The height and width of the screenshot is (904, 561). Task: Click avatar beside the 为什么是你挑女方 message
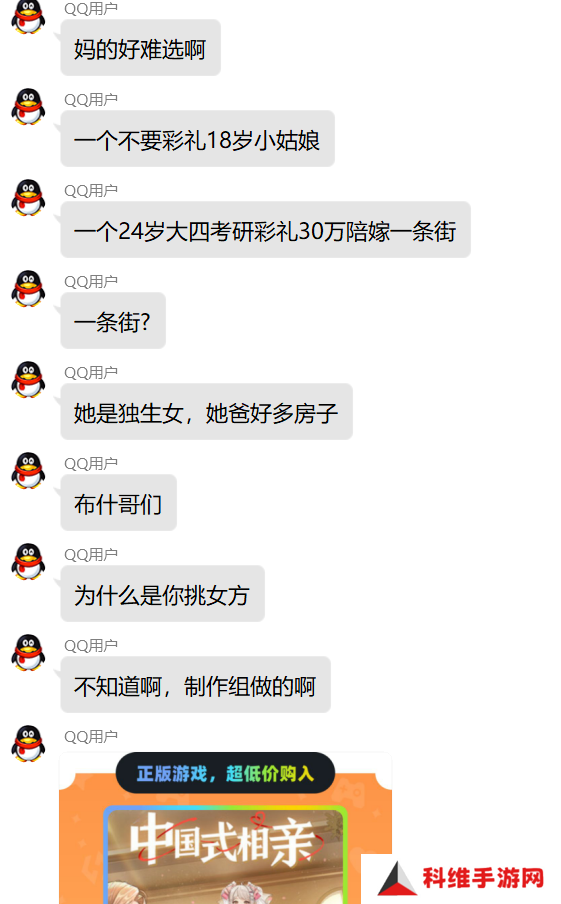(x=28, y=562)
